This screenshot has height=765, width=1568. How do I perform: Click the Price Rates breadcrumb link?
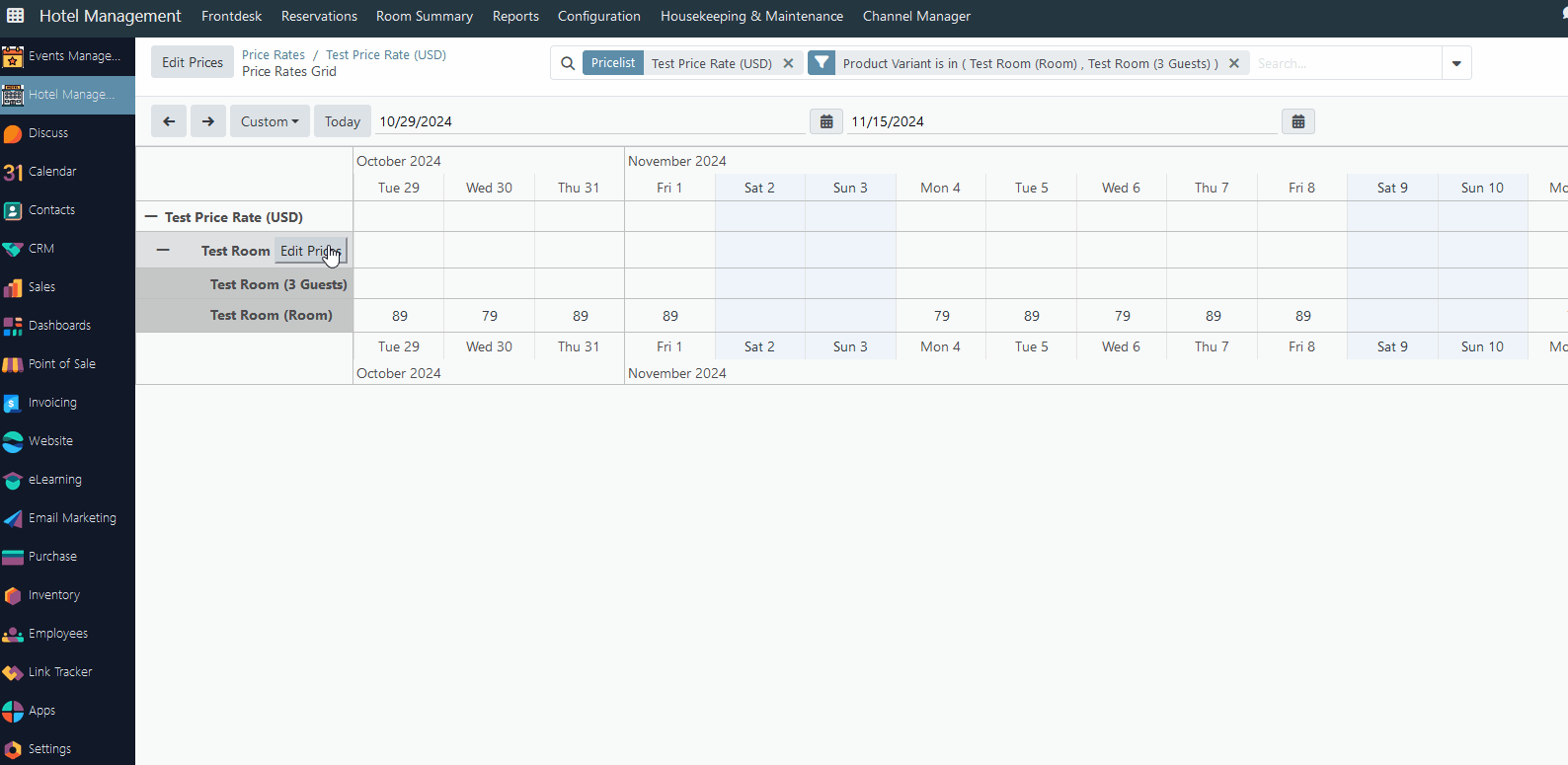[x=274, y=55]
